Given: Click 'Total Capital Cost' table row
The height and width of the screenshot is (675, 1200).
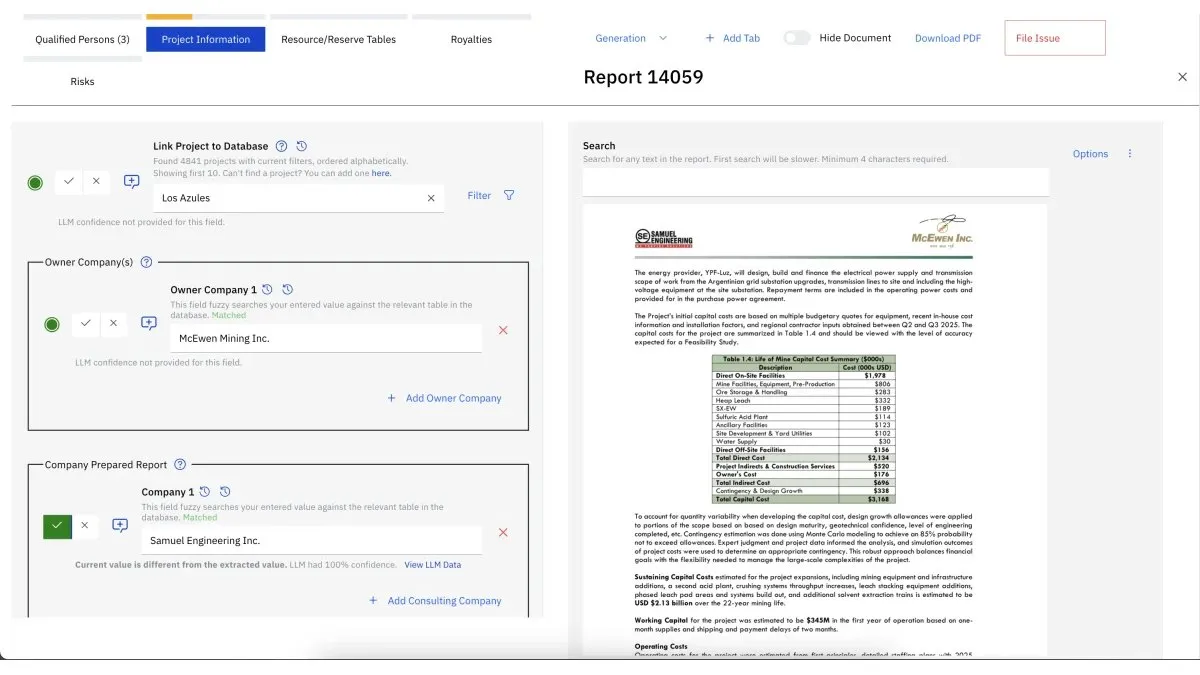Looking at the screenshot, I should (803, 499).
